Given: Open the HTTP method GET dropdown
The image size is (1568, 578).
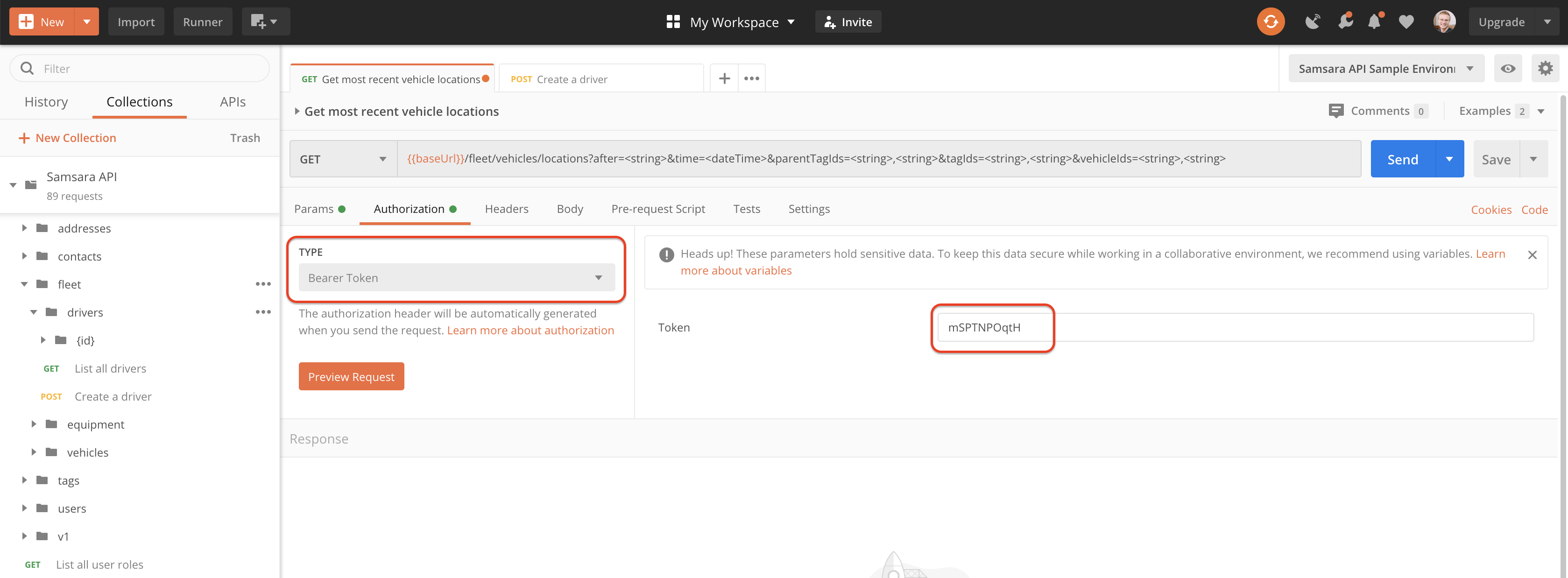Looking at the screenshot, I should click(x=343, y=159).
